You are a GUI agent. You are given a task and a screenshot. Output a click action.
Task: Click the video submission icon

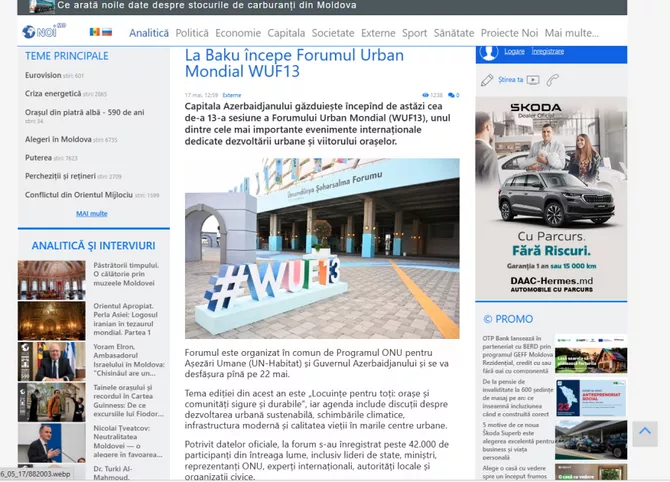pyautogui.click(x=533, y=80)
